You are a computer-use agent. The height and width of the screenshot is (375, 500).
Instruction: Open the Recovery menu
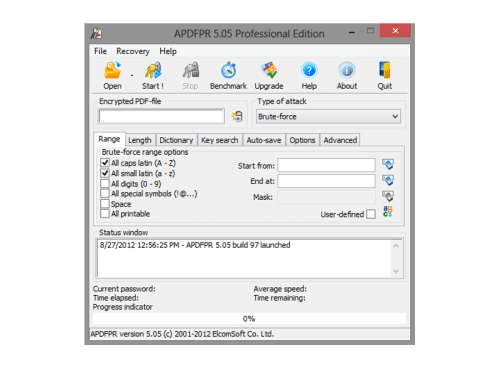pyautogui.click(x=133, y=51)
